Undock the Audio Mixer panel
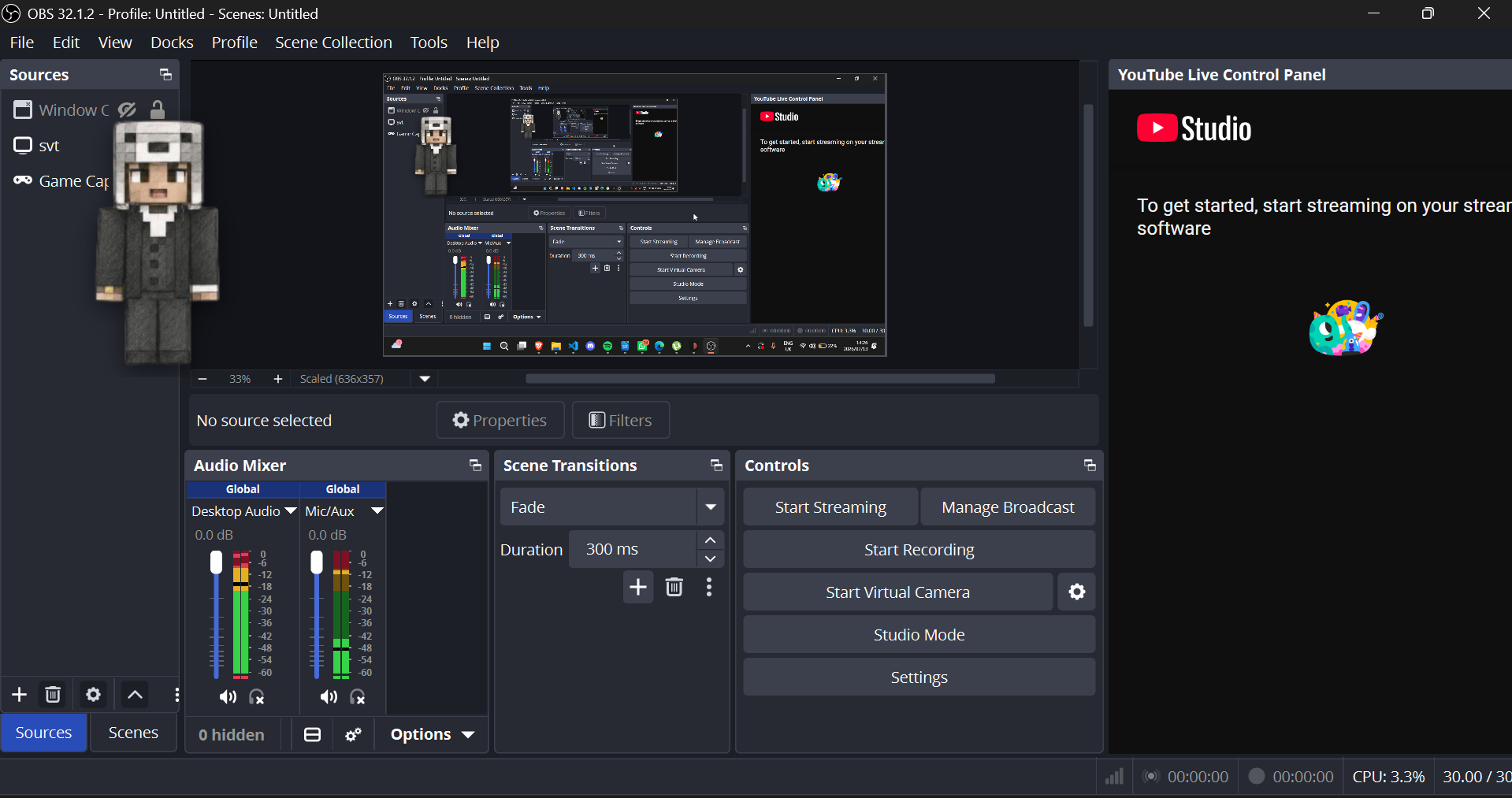This screenshot has height=798, width=1512. [x=475, y=466]
